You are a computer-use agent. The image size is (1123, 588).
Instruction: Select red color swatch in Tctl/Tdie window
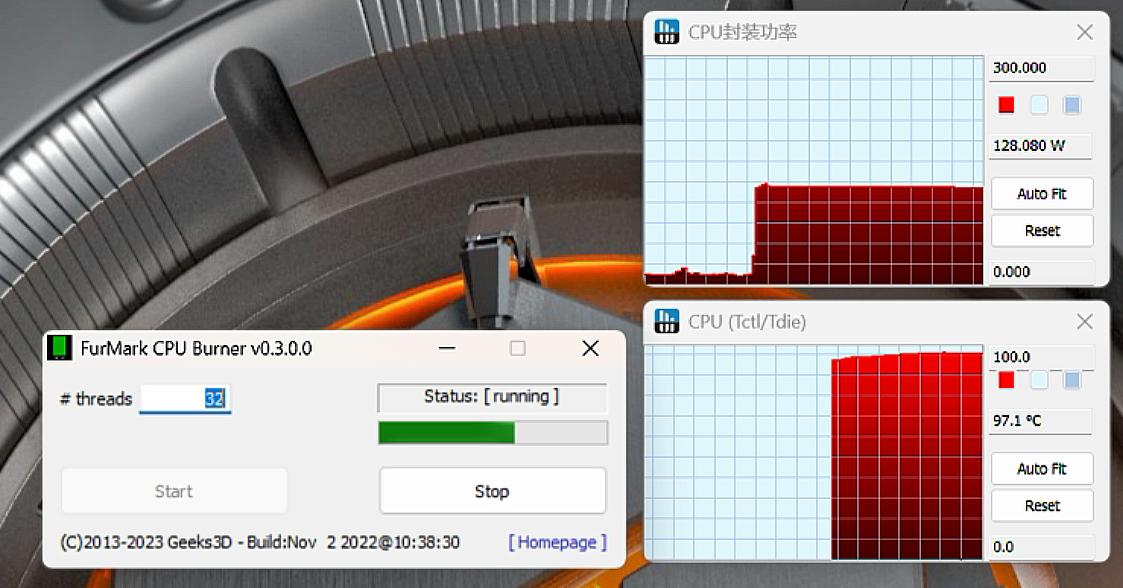tap(1006, 380)
